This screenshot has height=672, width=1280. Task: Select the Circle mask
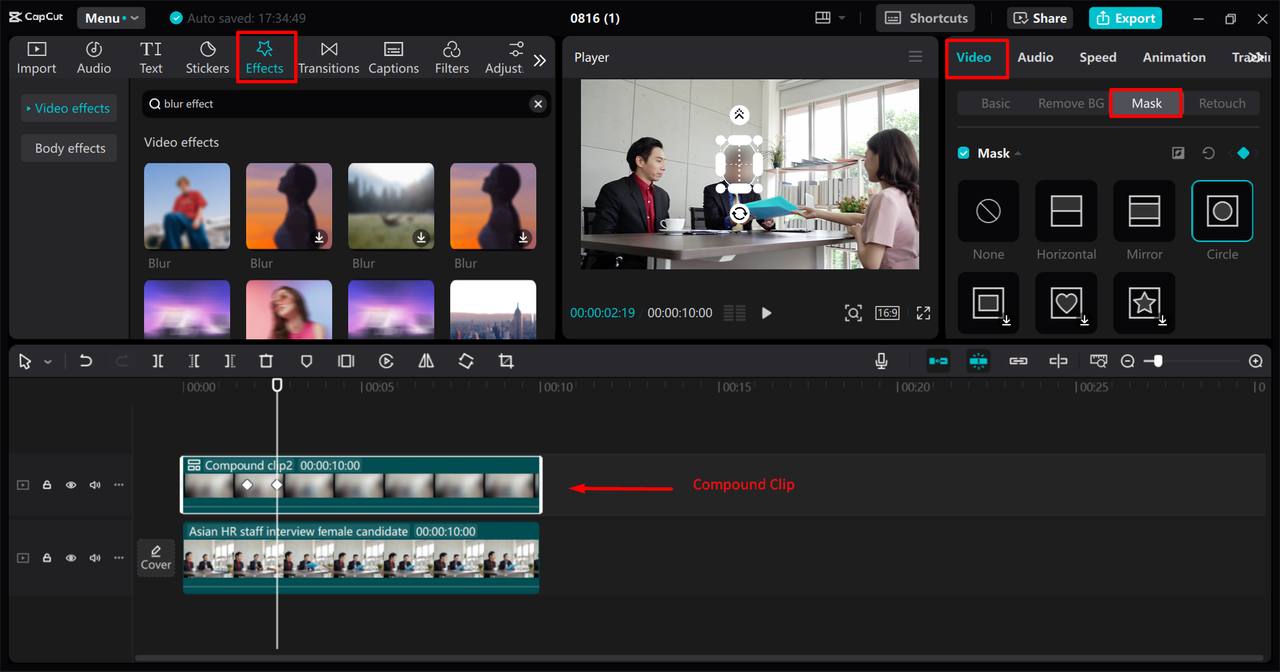(x=1222, y=211)
